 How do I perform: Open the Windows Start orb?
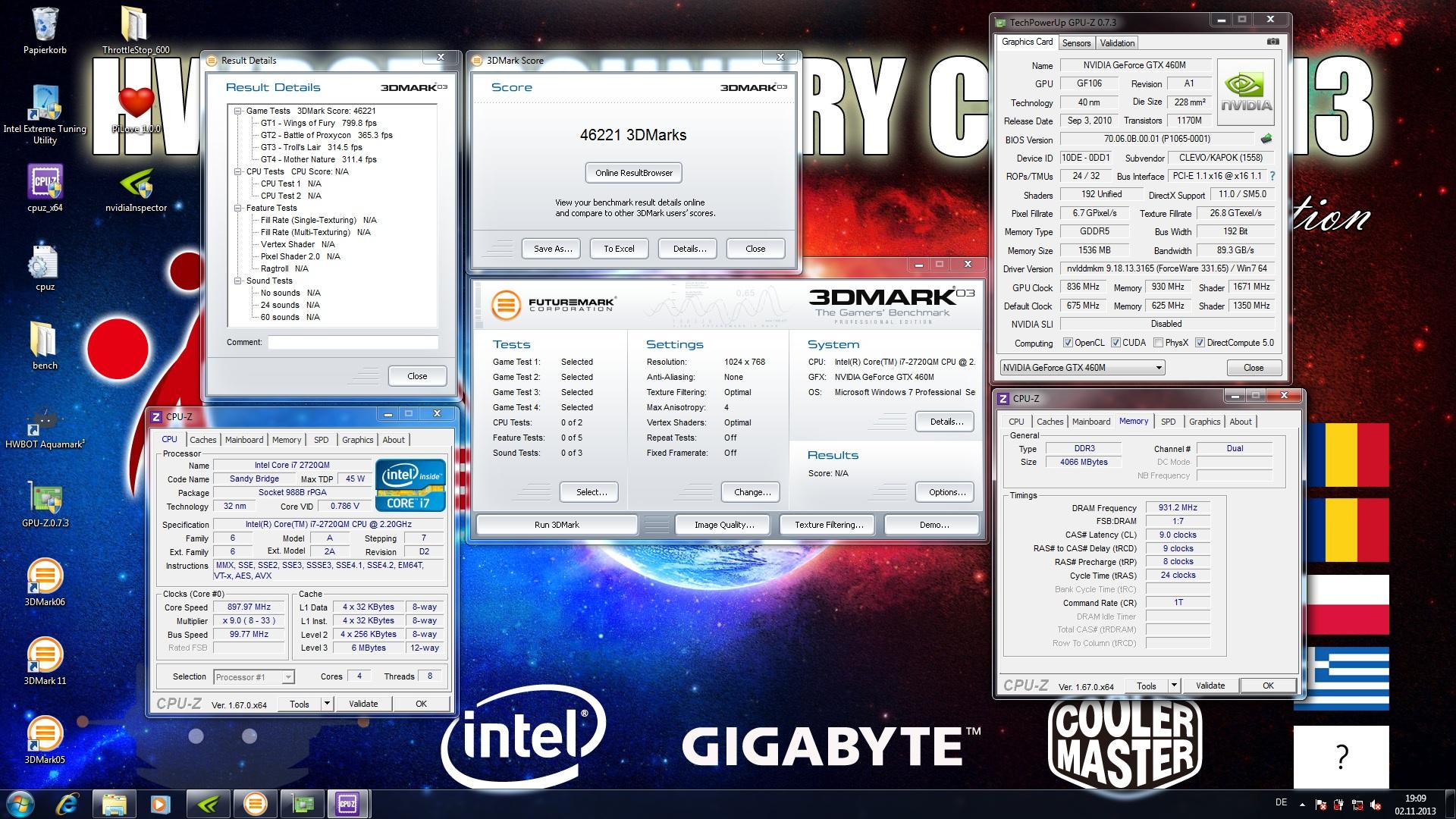coord(20,803)
